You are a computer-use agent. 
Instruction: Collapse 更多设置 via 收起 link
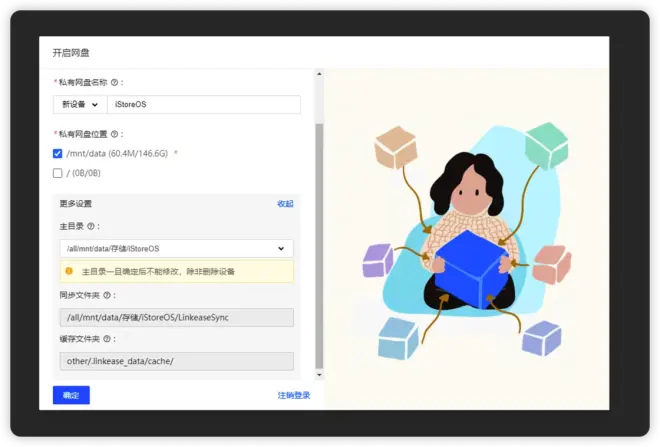click(x=285, y=204)
